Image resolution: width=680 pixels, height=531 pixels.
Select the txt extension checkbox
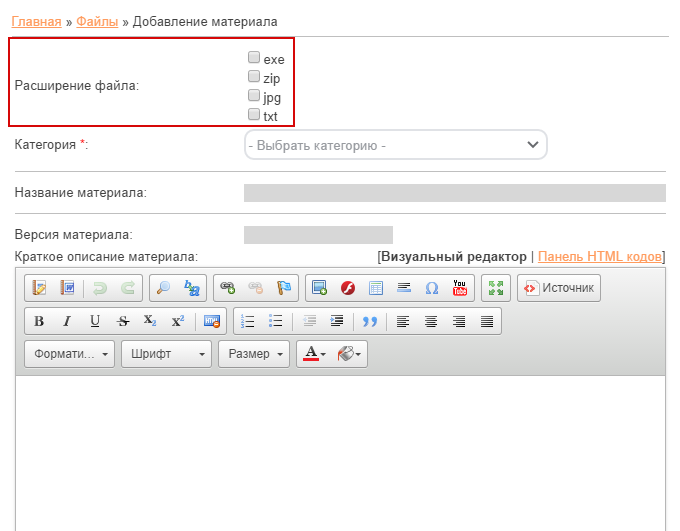pyautogui.click(x=254, y=115)
